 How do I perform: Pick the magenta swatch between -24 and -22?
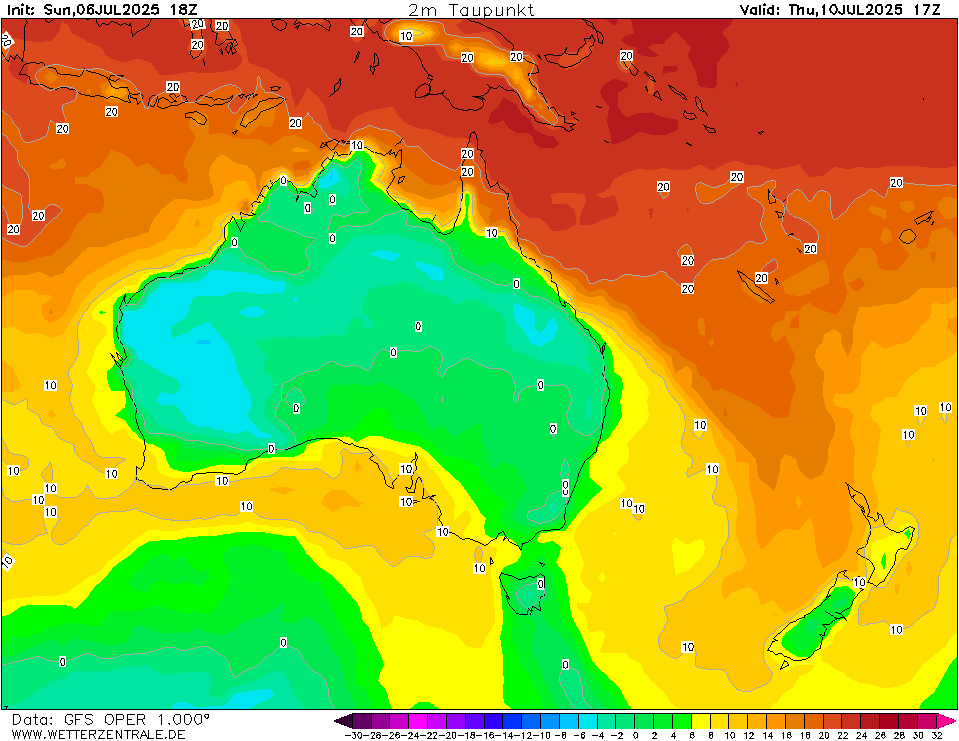click(x=418, y=721)
